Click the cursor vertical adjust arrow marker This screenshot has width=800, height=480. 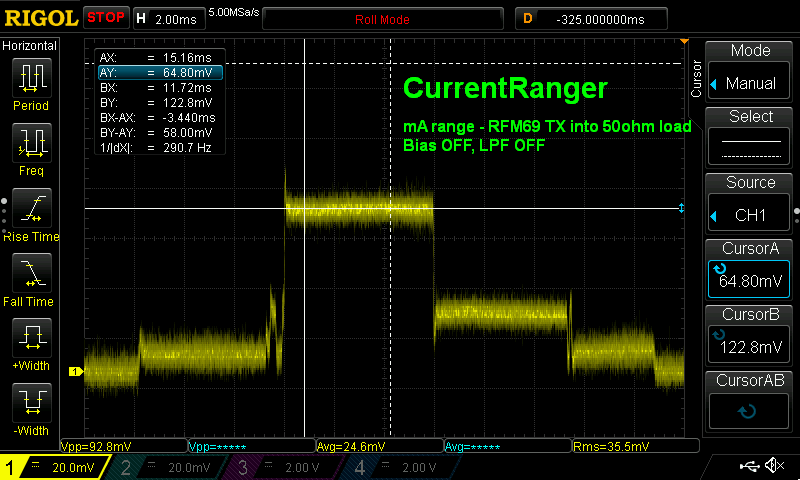(x=681, y=208)
